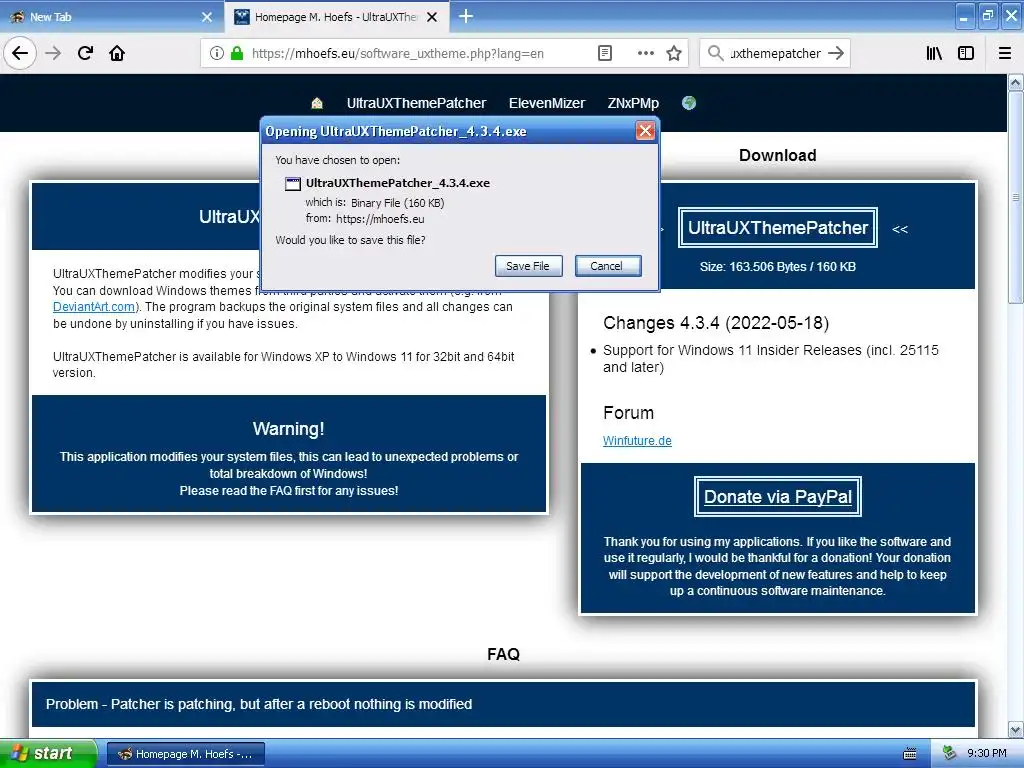Click the UltraUXThemePatcher download button
This screenshot has width=1024, height=768.
777,227
